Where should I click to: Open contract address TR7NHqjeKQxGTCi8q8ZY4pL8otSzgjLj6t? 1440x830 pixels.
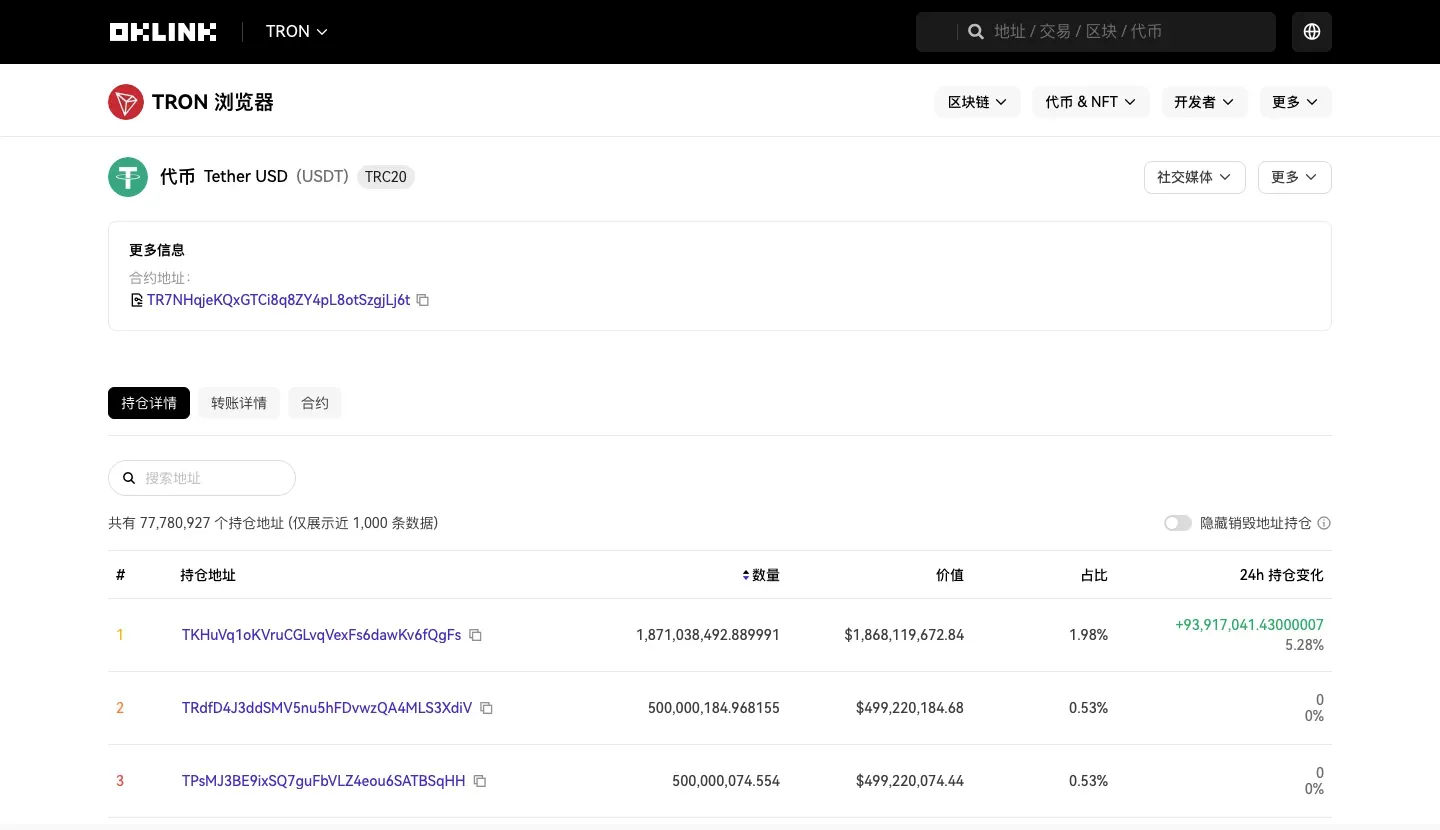pyautogui.click(x=278, y=300)
